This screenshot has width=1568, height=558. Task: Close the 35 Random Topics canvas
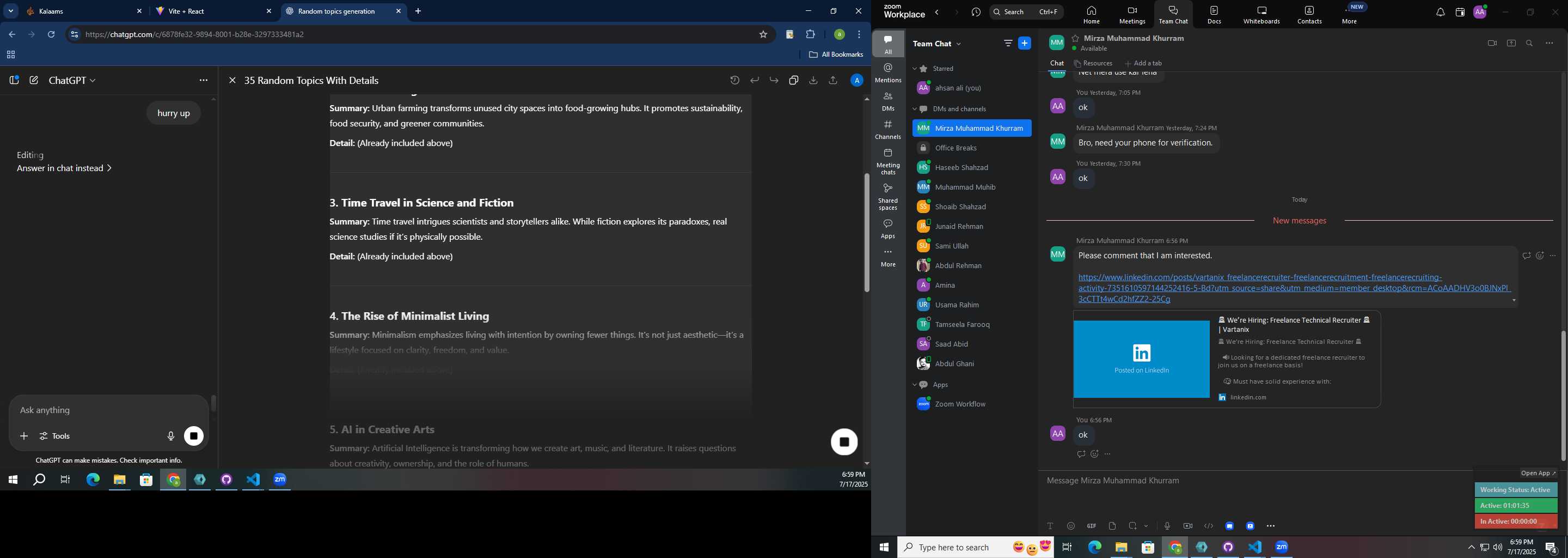coord(232,81)
